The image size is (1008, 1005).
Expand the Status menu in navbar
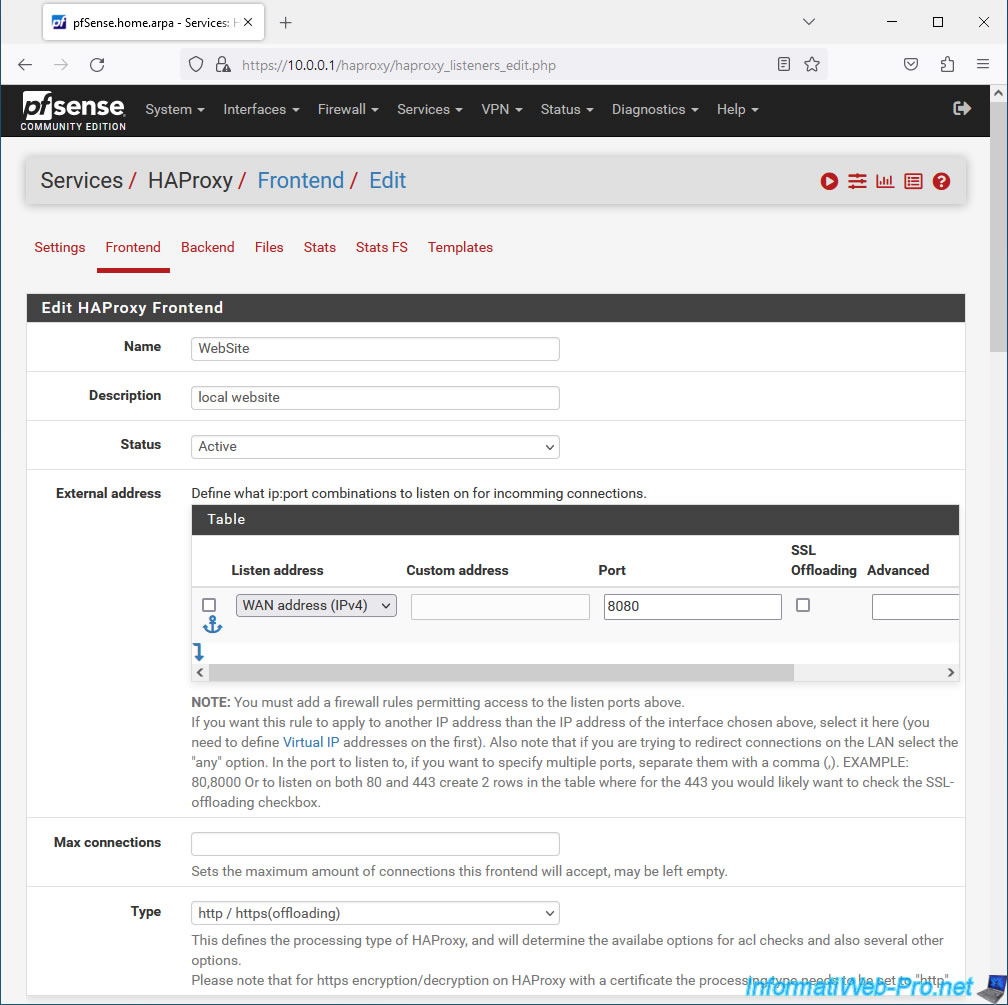click(566, 109)
